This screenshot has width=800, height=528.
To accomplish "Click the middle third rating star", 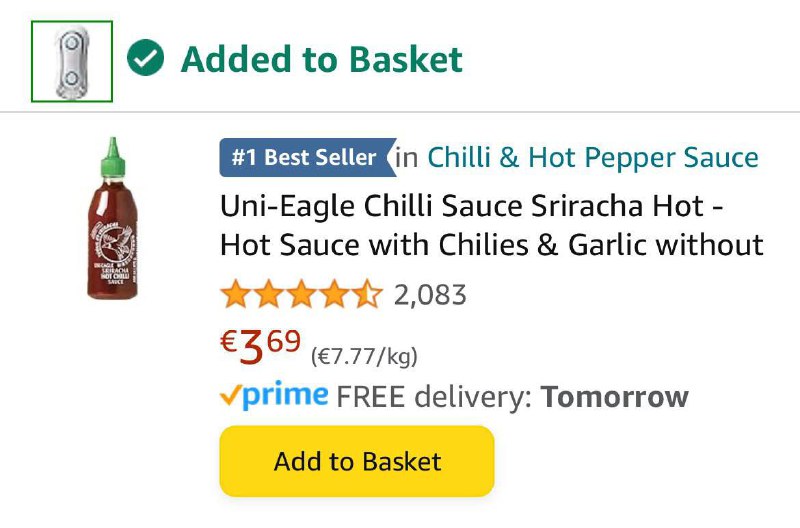I will click(x=302, y=295).
